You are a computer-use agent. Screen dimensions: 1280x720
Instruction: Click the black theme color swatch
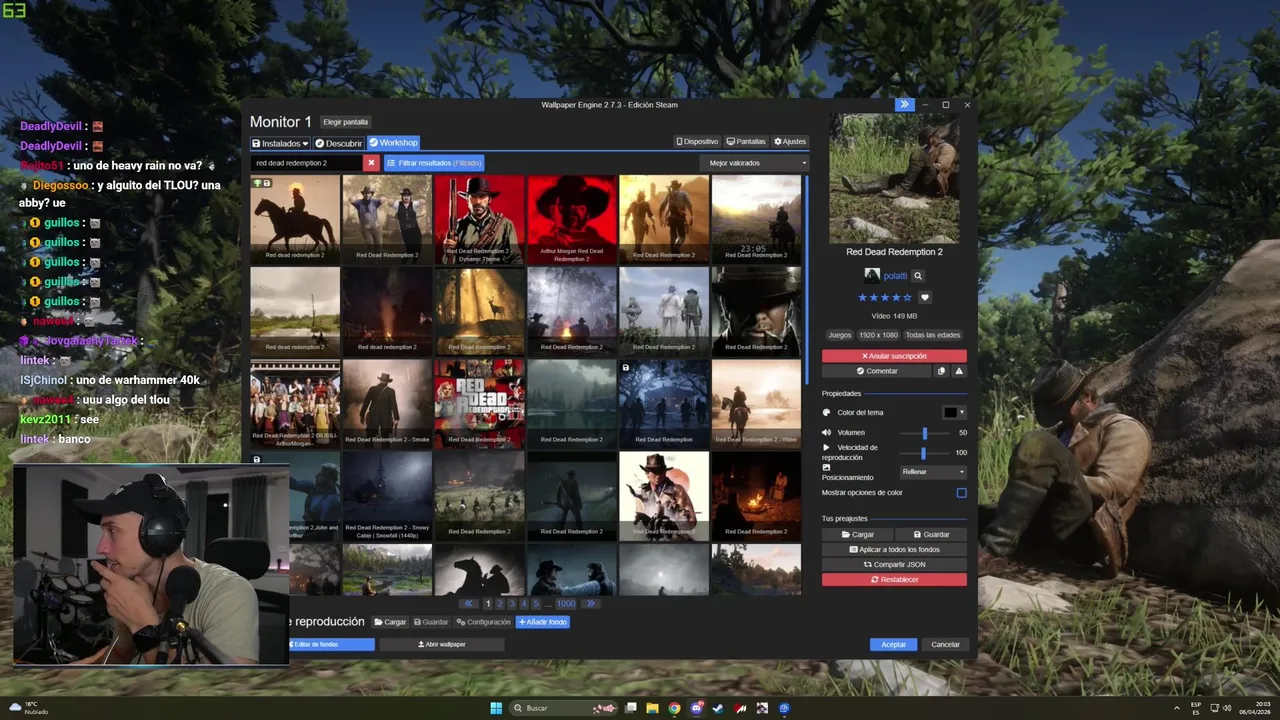tap(950, 412)
